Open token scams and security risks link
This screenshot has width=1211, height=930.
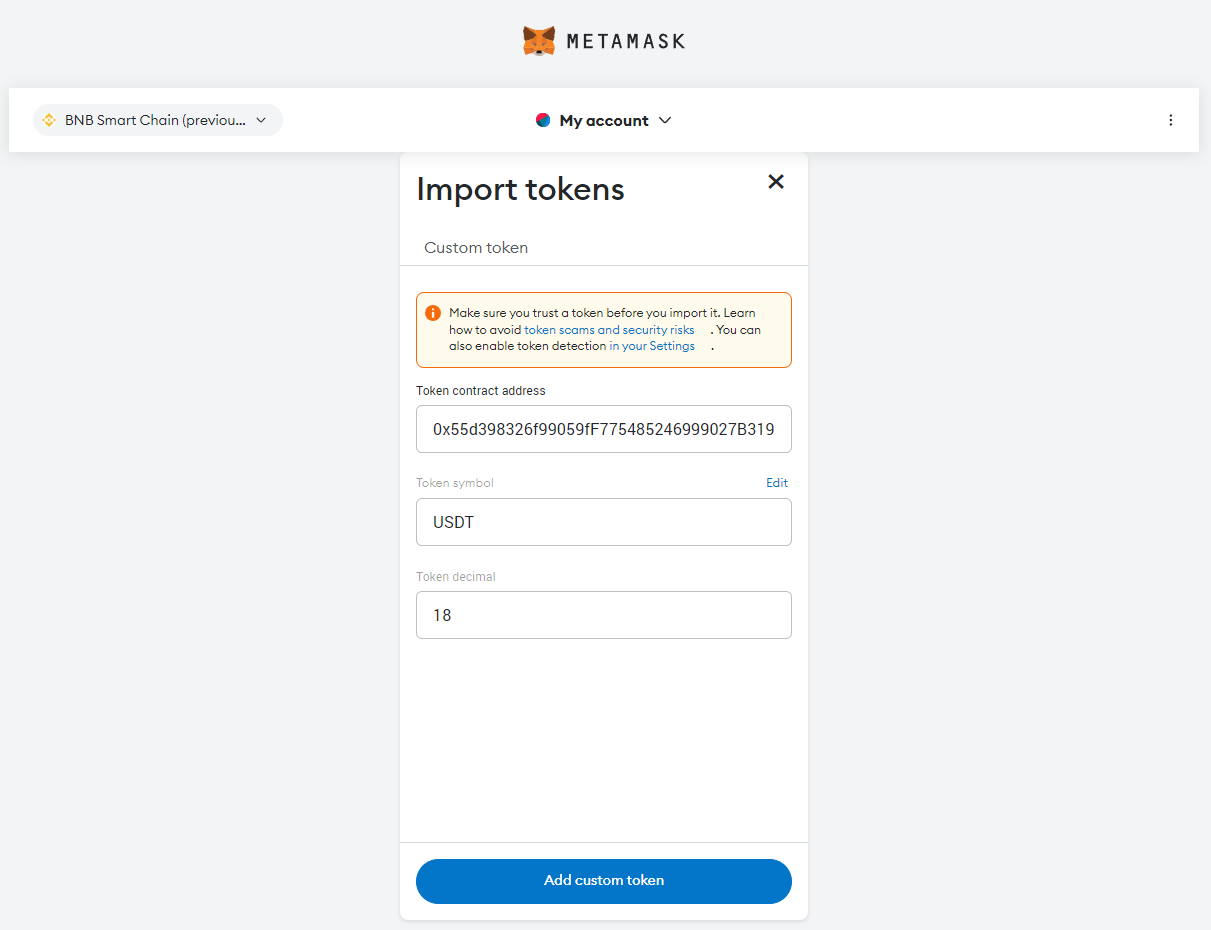coord(609,330)
